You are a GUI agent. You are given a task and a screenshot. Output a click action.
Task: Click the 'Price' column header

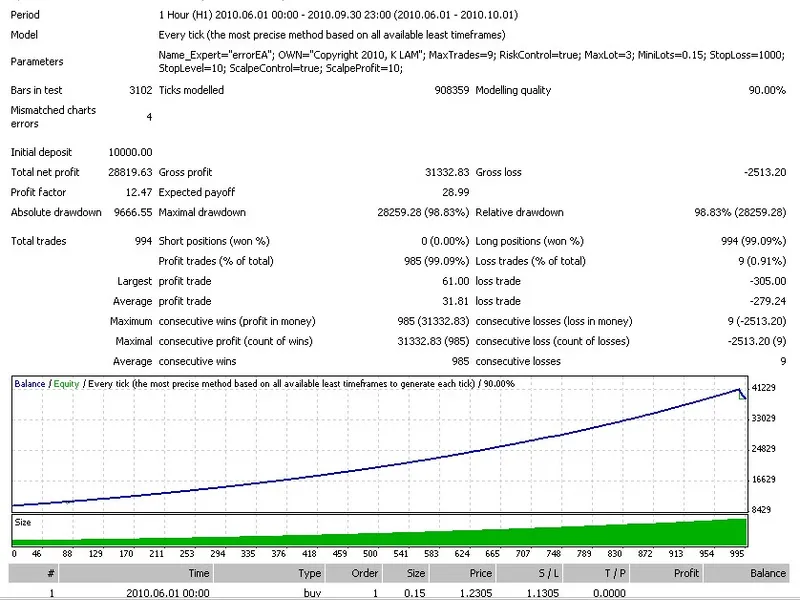(x=463, y=573)
